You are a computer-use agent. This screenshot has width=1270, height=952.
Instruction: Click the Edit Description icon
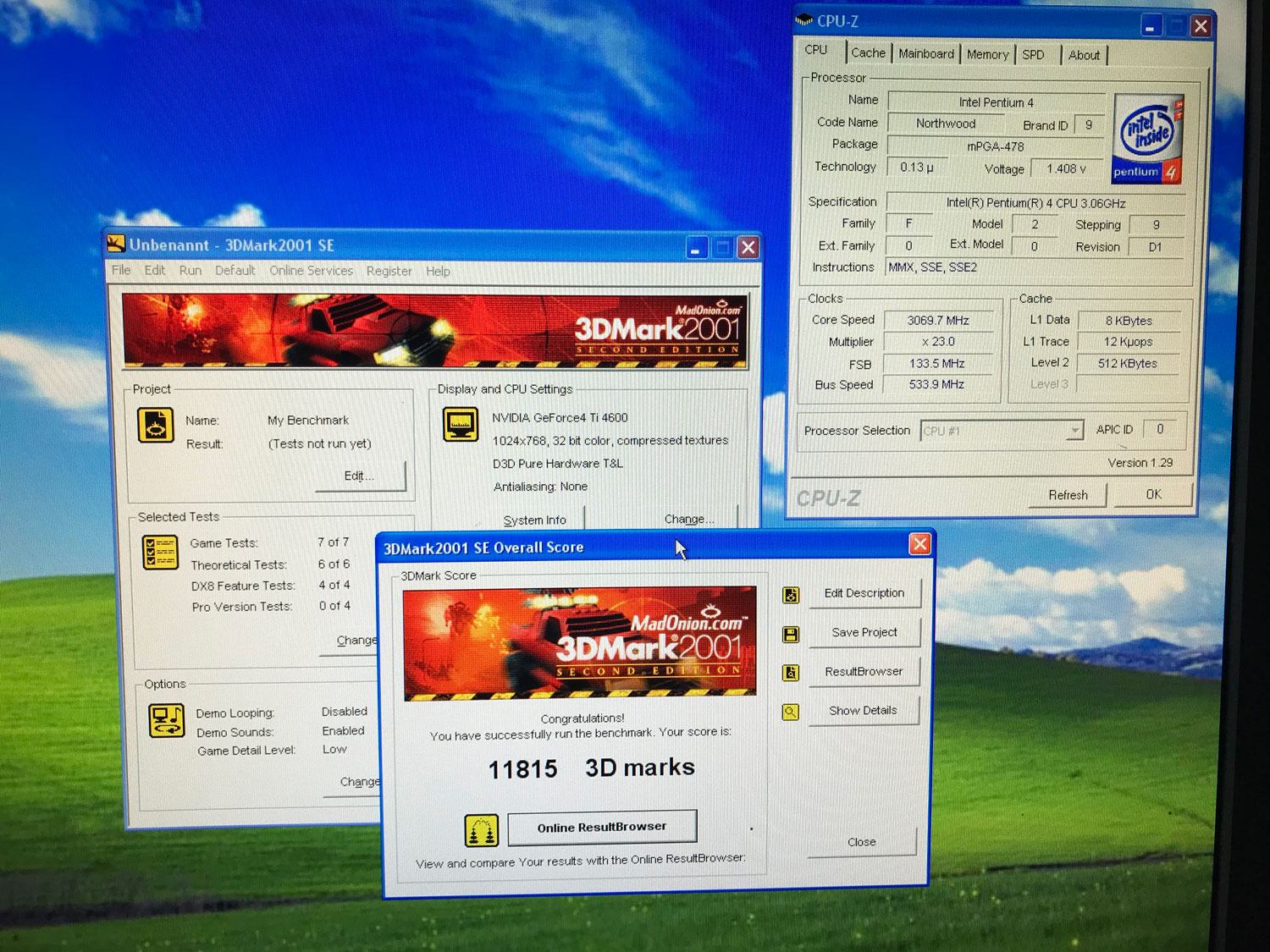791,595
